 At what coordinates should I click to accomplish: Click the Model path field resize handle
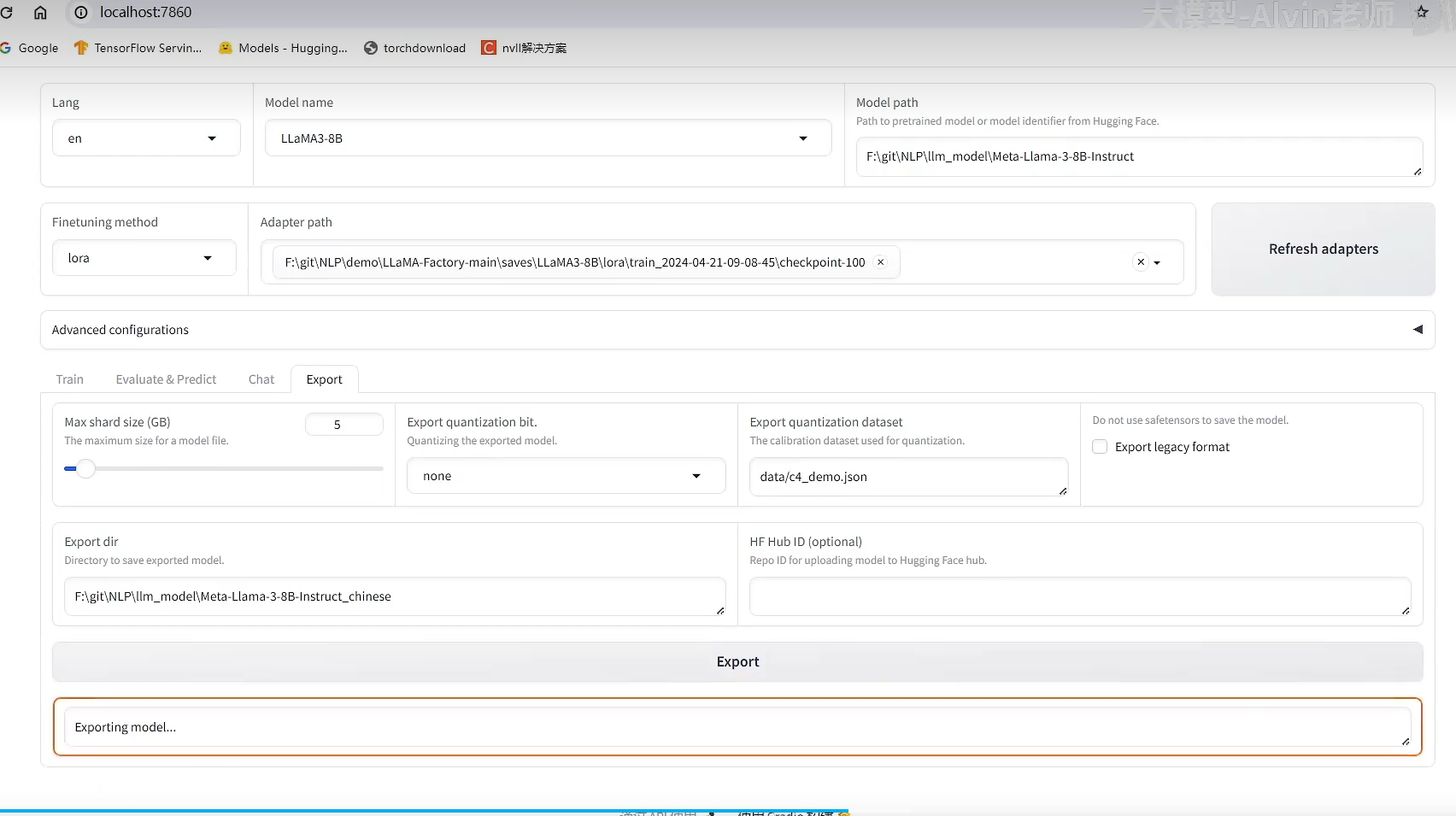[x=1417, y=172]
